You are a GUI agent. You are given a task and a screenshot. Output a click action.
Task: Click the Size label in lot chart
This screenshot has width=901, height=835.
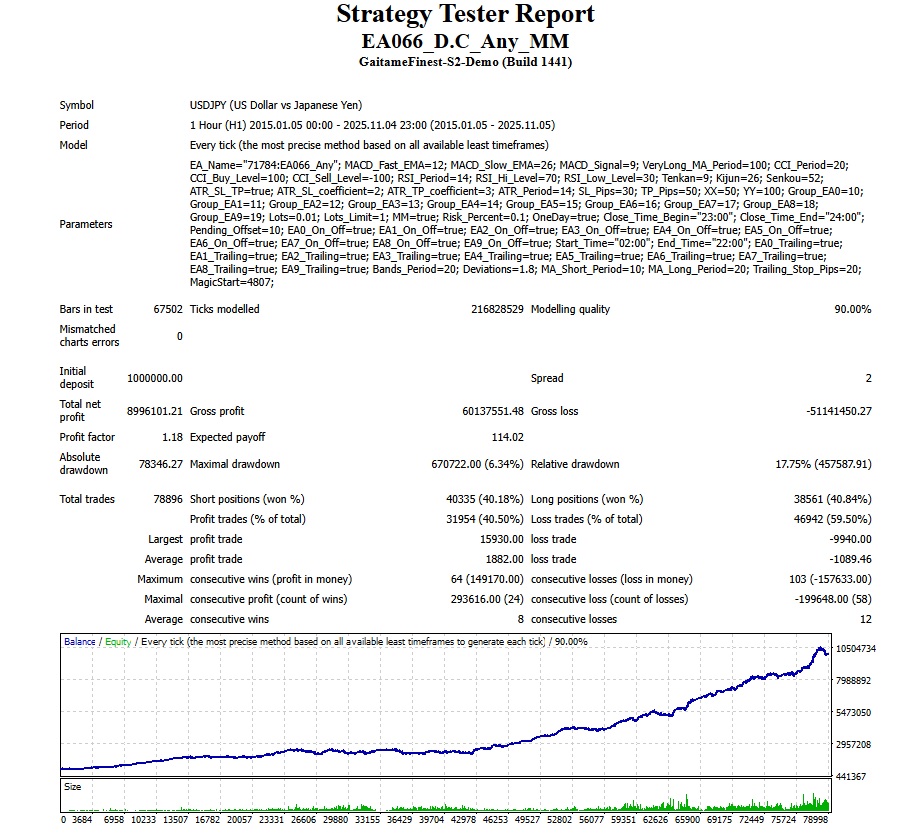[x=72, y=787]
